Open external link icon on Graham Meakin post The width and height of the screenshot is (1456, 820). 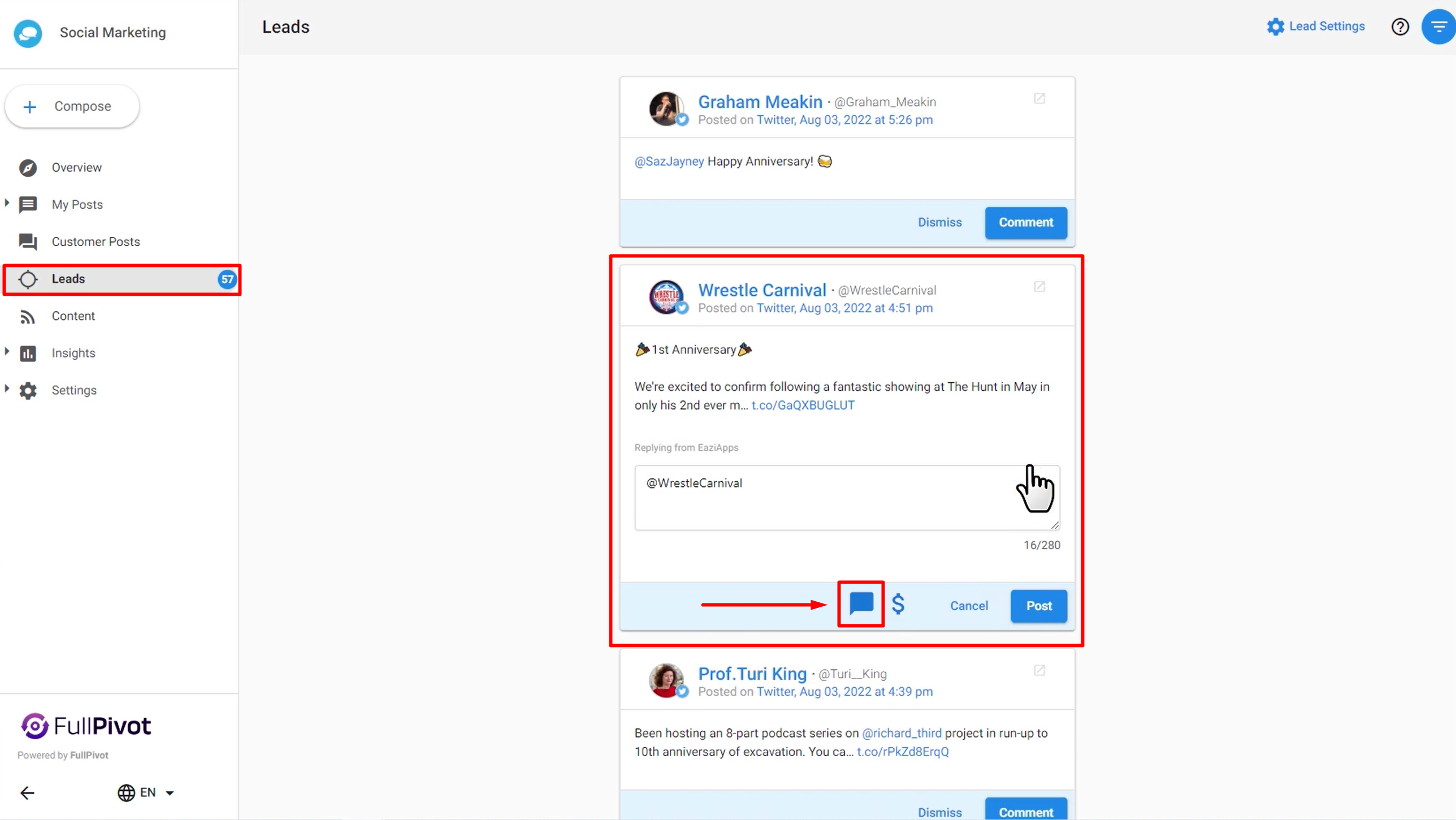tap(1039, 98)
